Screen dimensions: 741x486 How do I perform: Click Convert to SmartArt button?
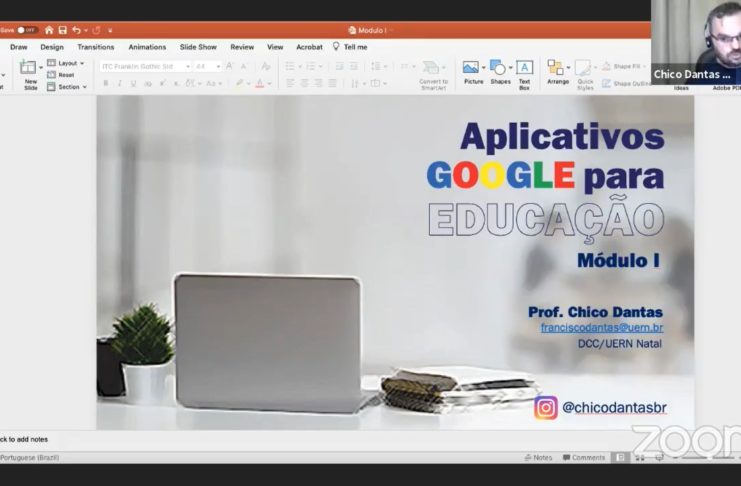coord(433,75)
